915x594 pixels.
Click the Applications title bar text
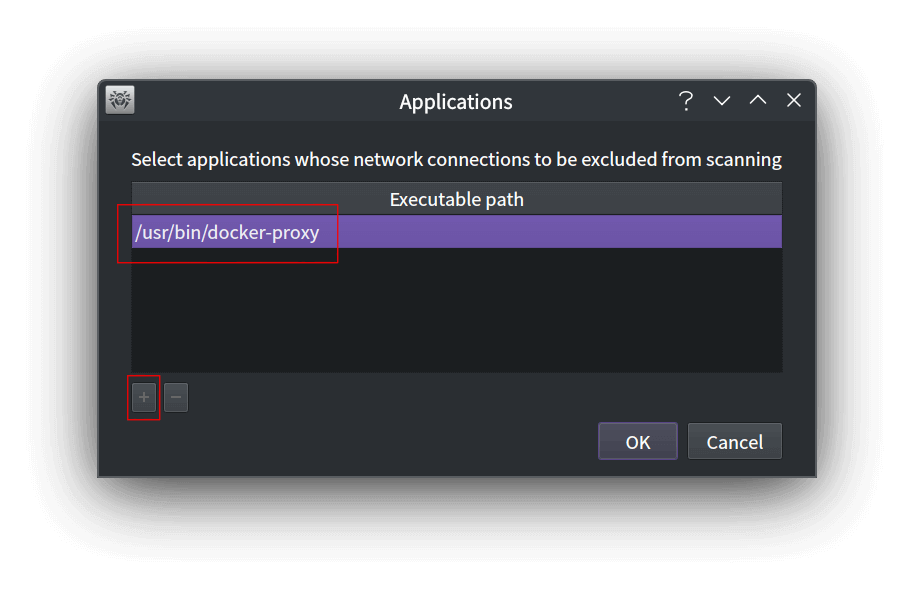coord(456,102)
